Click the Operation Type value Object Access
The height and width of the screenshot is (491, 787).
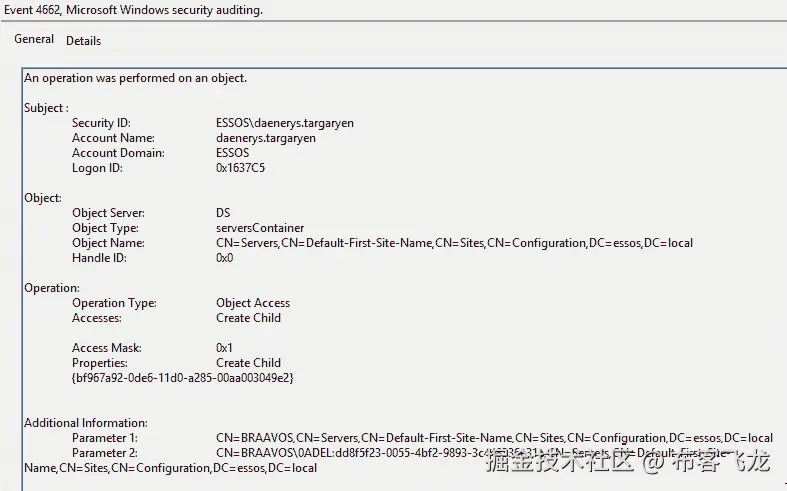click(253, 303)
